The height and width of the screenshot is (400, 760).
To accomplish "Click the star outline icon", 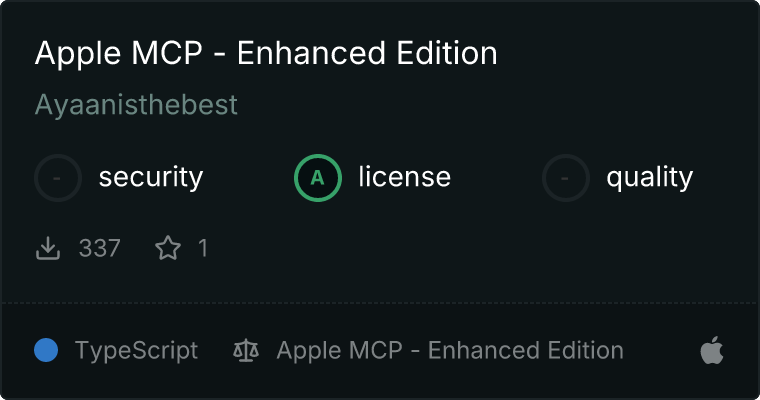I will click(168, 248).
